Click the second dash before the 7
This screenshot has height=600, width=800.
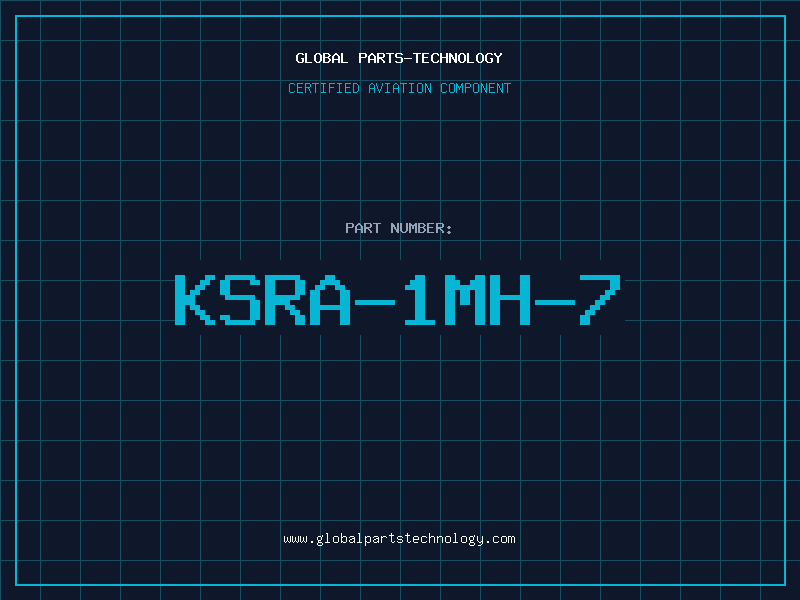click(555, 302)
